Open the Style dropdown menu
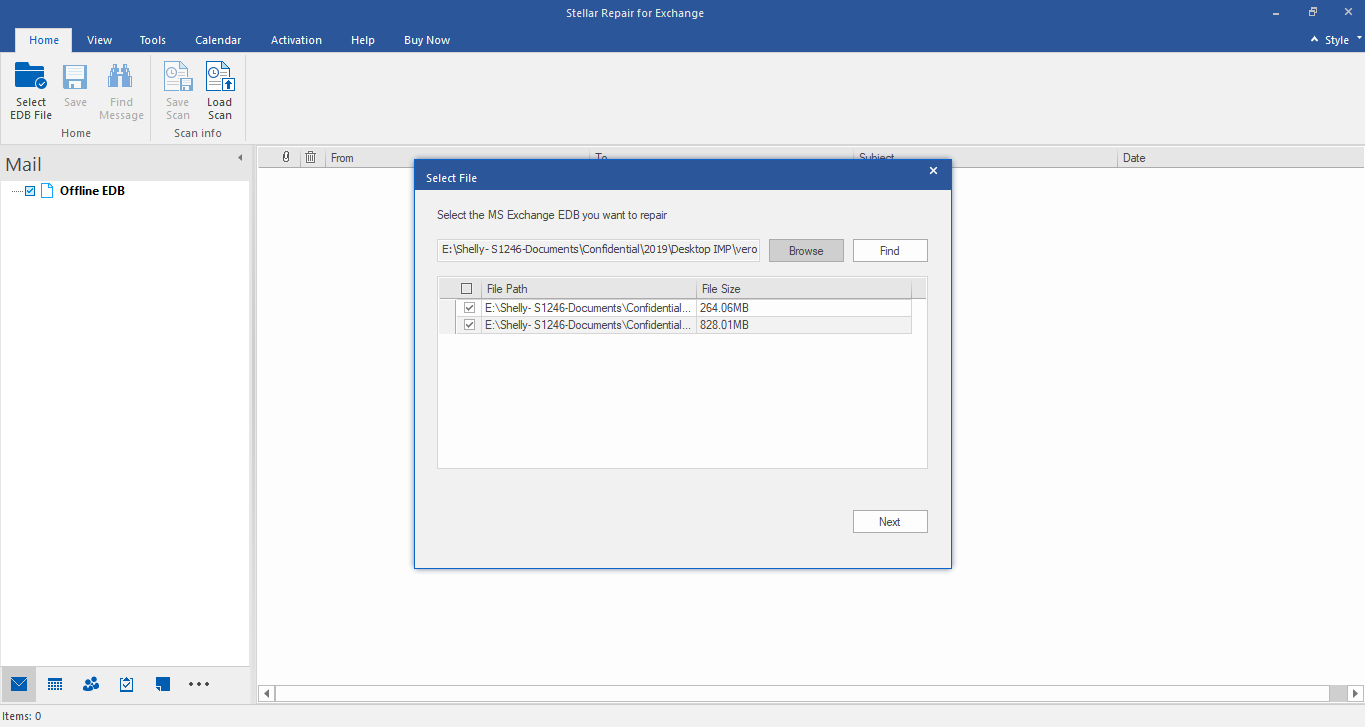This screenshot has width=1365, height=727. pyautogui.click(x=1343, y=40)
